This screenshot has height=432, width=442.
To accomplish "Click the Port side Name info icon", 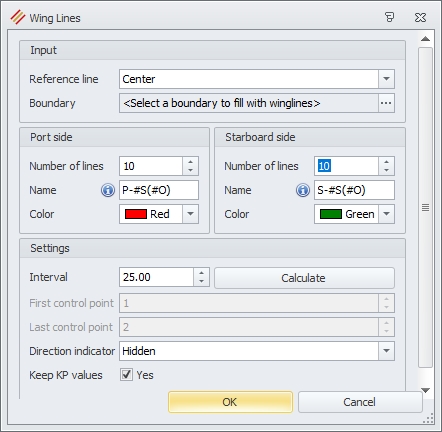I will click(x=108, y=190).
